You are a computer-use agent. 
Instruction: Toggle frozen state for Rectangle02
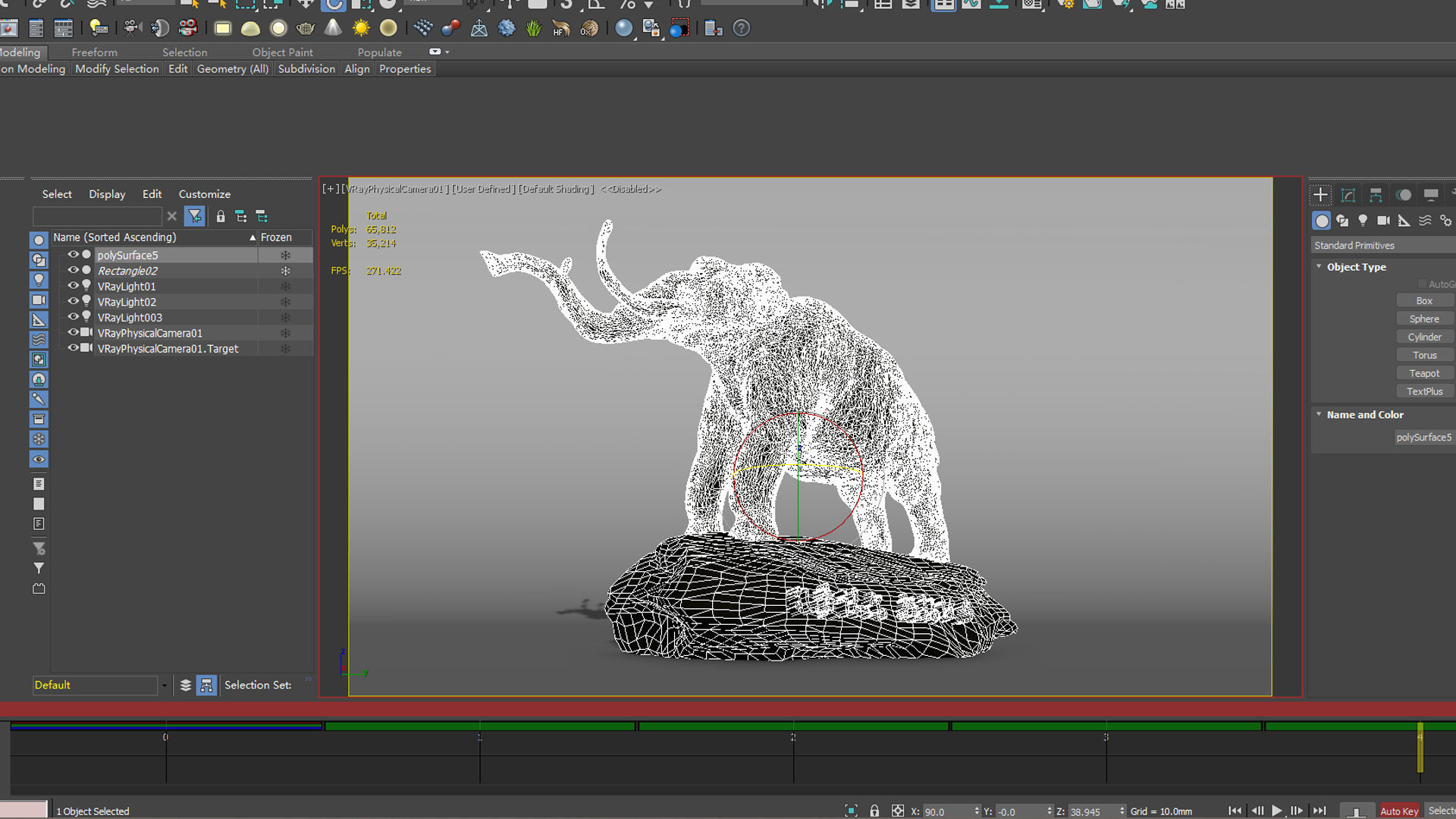[285, 271]
